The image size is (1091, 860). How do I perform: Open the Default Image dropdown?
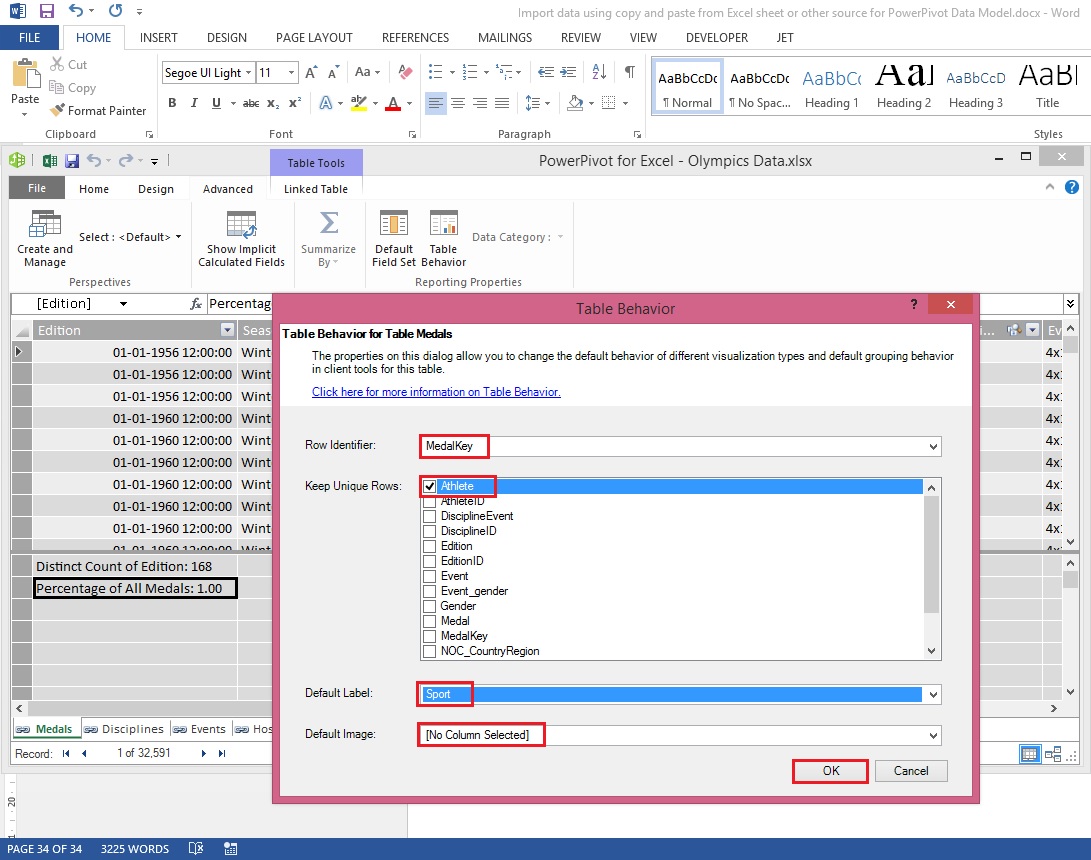click(x=931, y=734)
